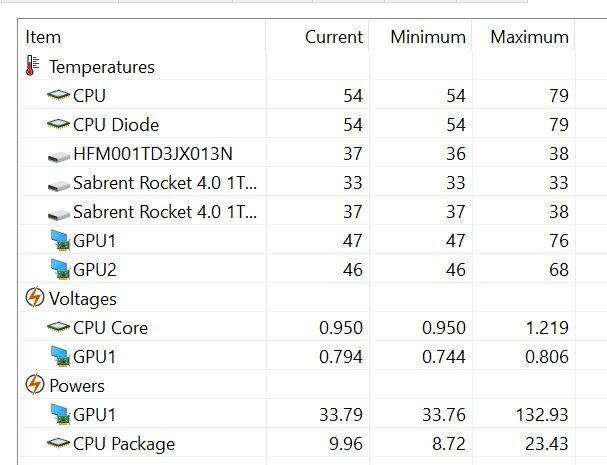Click the Minimum column header

coord(428,37)
